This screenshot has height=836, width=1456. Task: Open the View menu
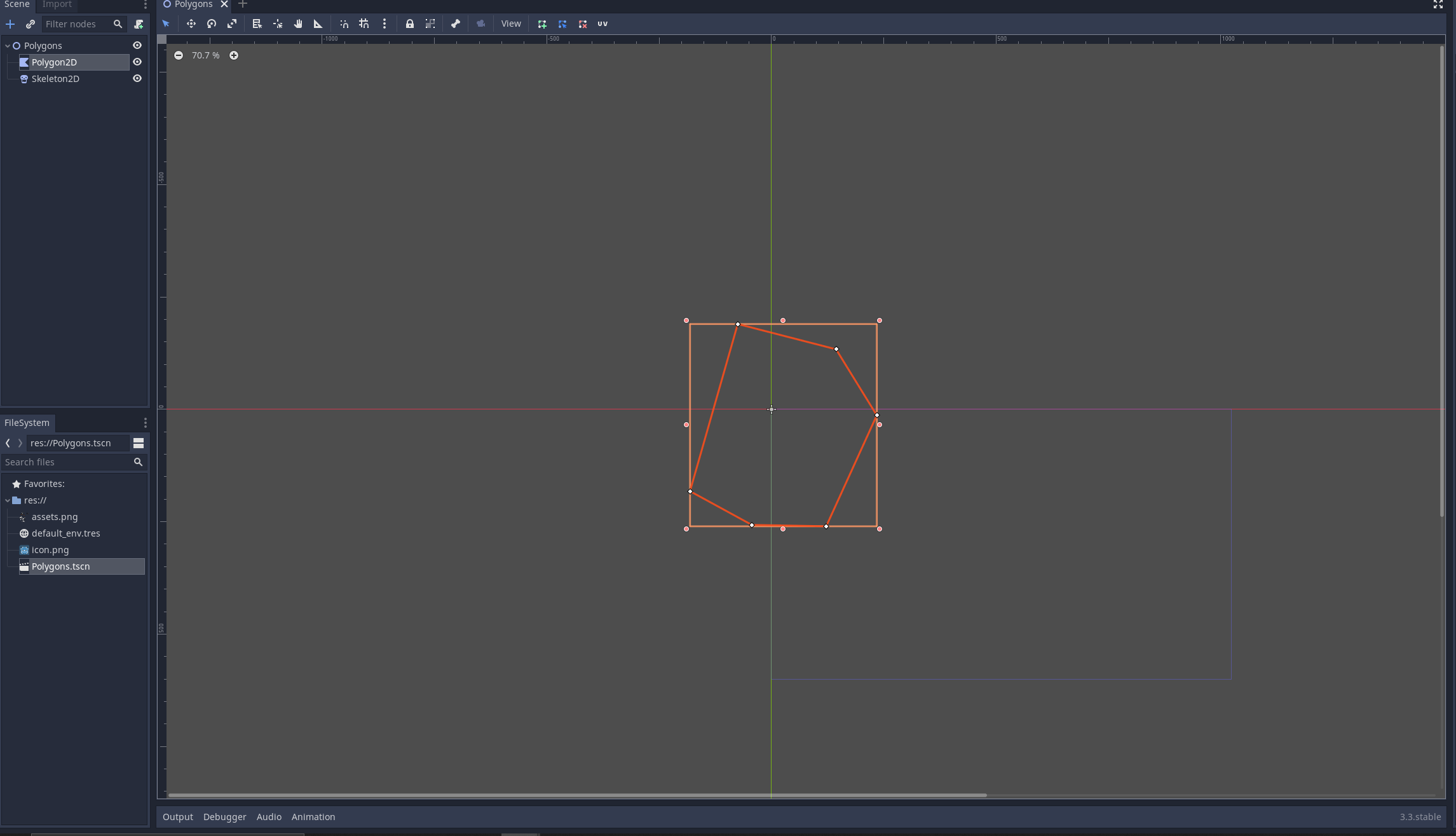tap(510, 24)
